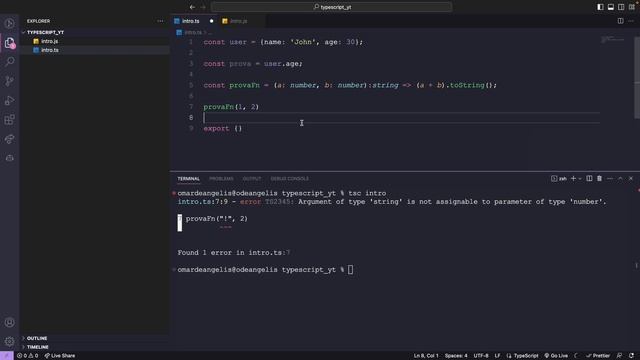Select the DEBUG CONSOLE panel tab
The width and height of the screenshot is (640, 360).
290,178
